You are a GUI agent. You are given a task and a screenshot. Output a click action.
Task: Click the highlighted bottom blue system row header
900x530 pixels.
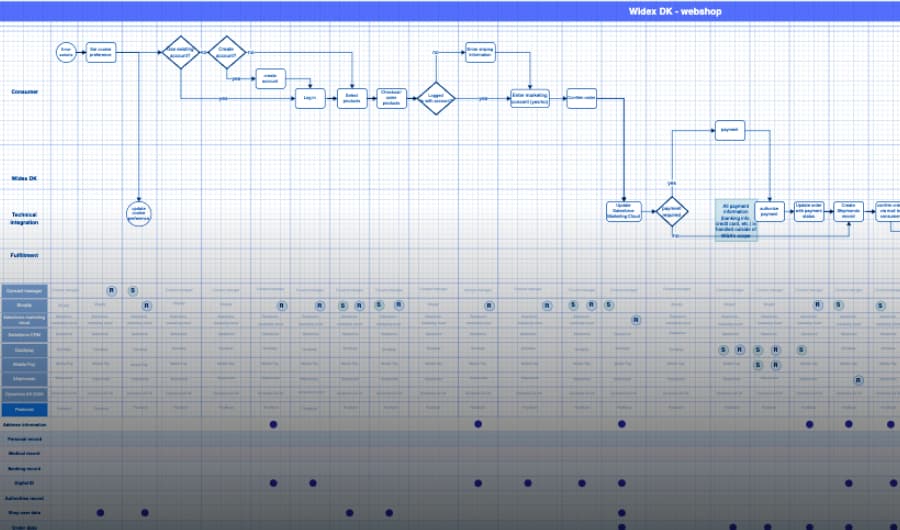25,409
